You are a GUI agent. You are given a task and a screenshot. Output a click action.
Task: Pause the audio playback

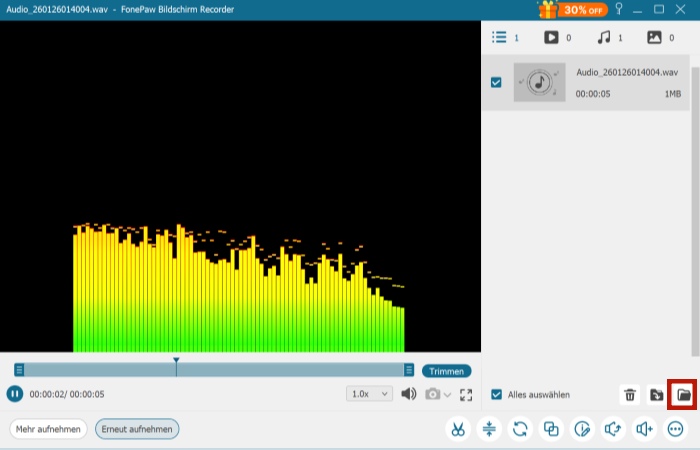[x=15, y=394]
